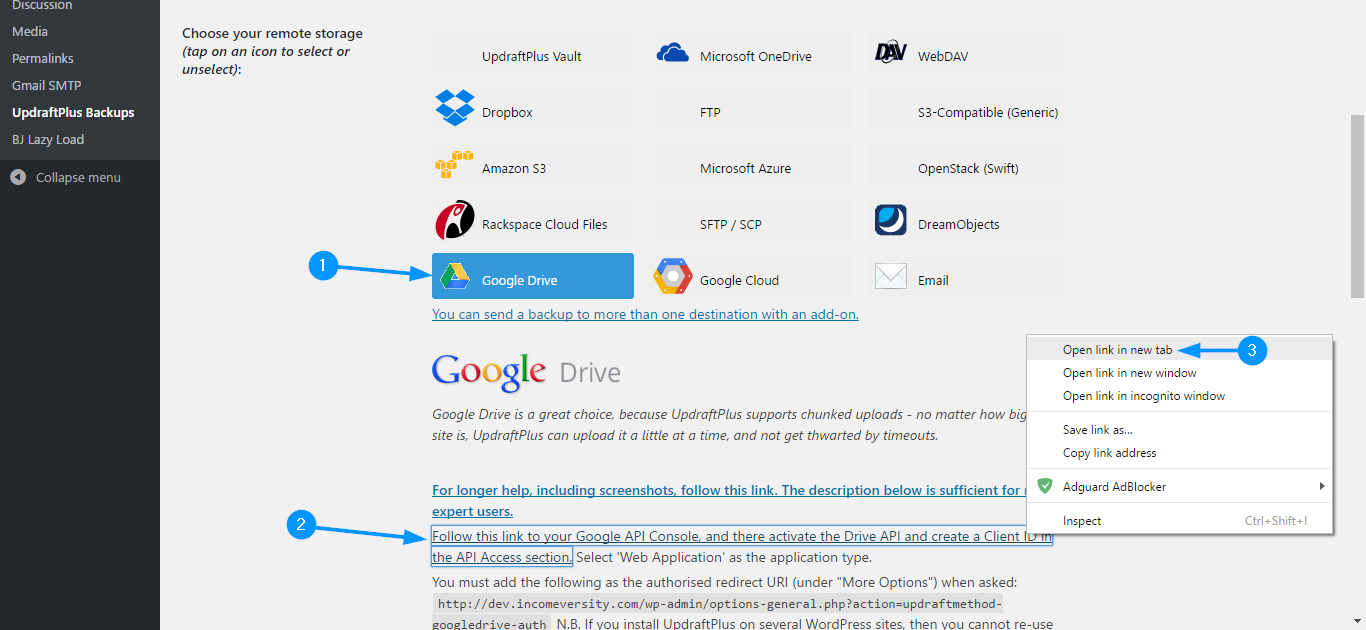This screenshot has width=1366, height=630.
Task: Open link in new tab
Action: tap(1180, 350)
